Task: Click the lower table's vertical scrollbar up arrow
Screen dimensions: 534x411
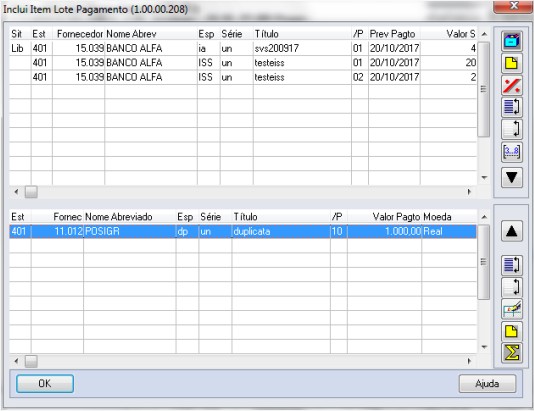Action: click(484, 217)
